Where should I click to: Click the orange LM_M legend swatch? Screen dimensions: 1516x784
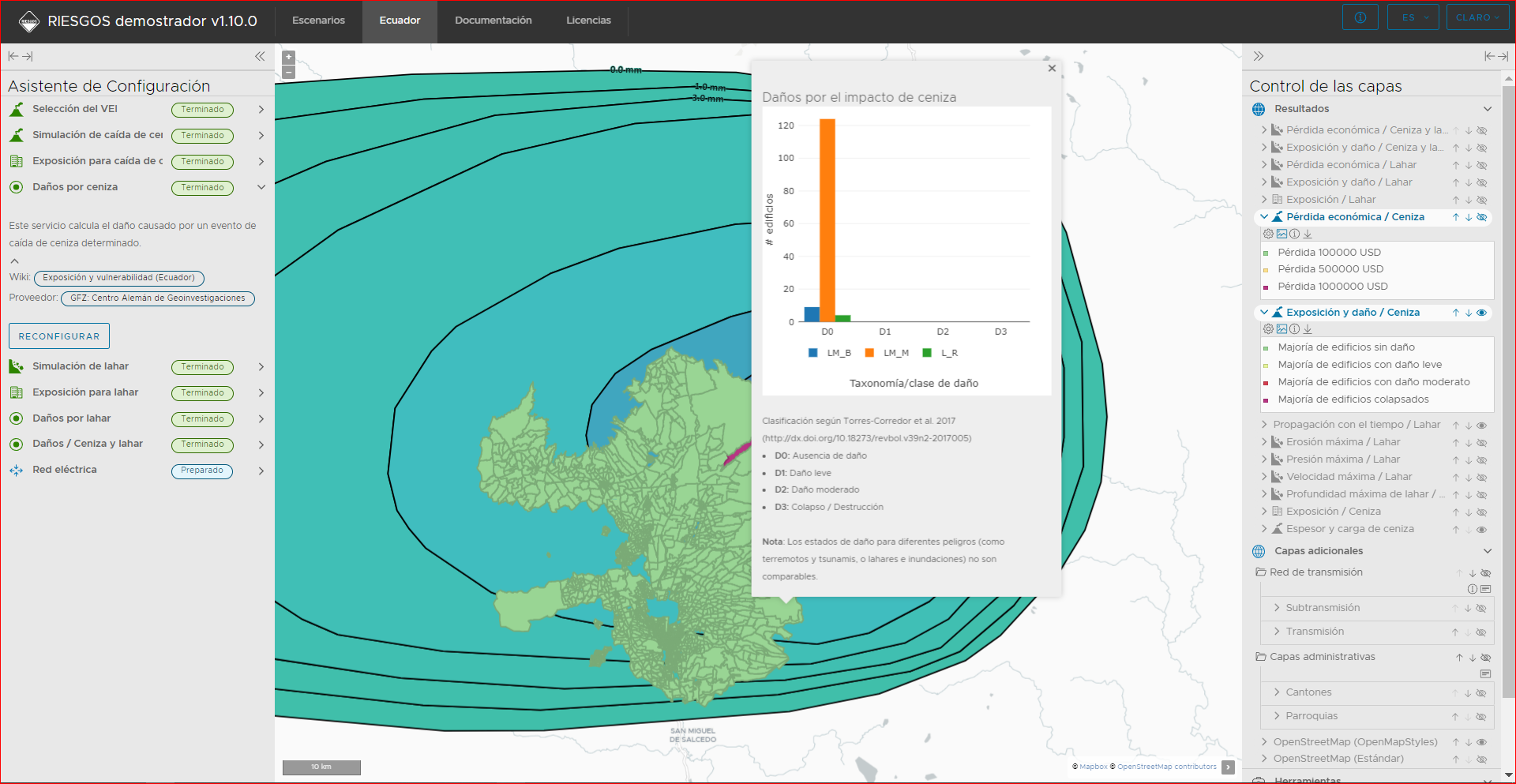[x=869, y=353]
